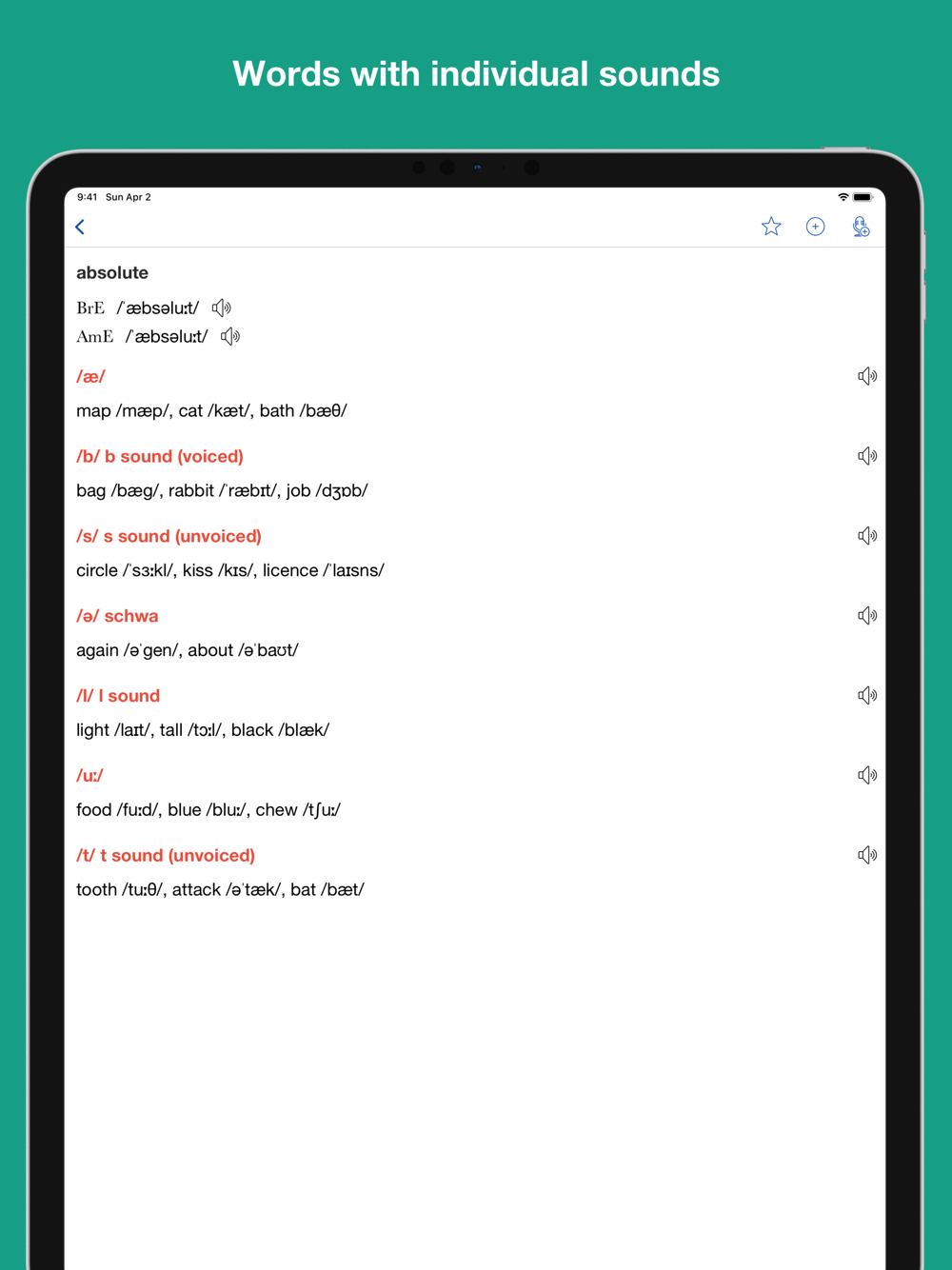Add absolute to favorites with star icon
The width and height of the screenshot is (952, 1270).
[x=771, y=227]
